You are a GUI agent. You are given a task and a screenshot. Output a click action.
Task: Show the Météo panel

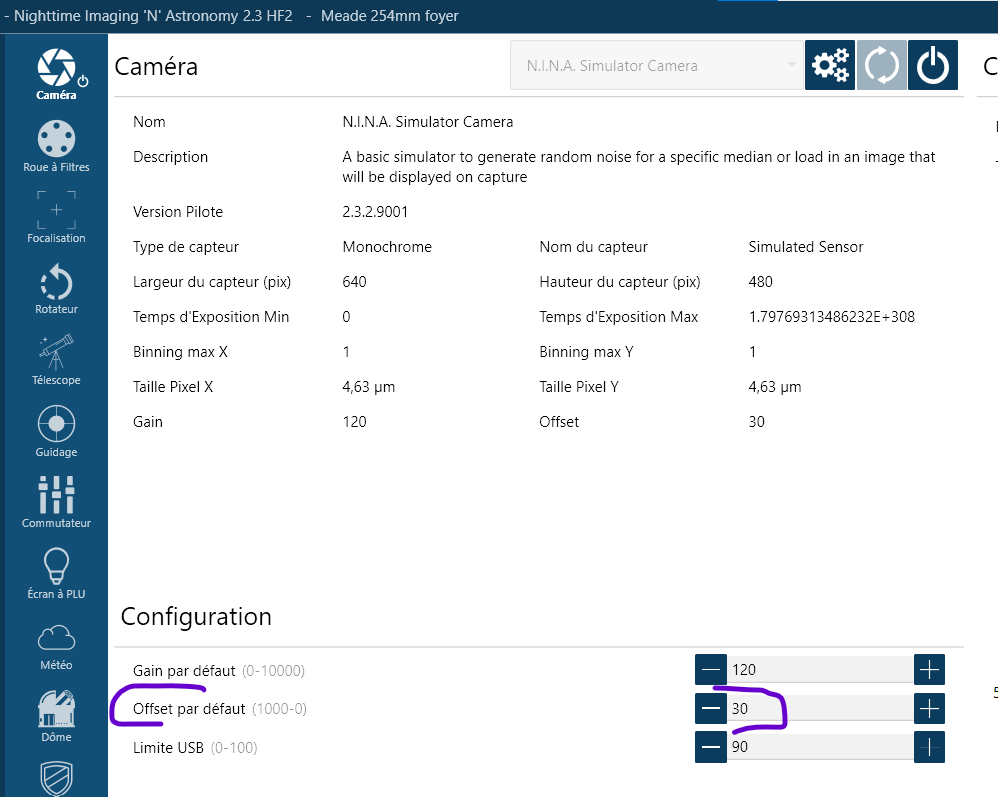(x=56, y=644)
